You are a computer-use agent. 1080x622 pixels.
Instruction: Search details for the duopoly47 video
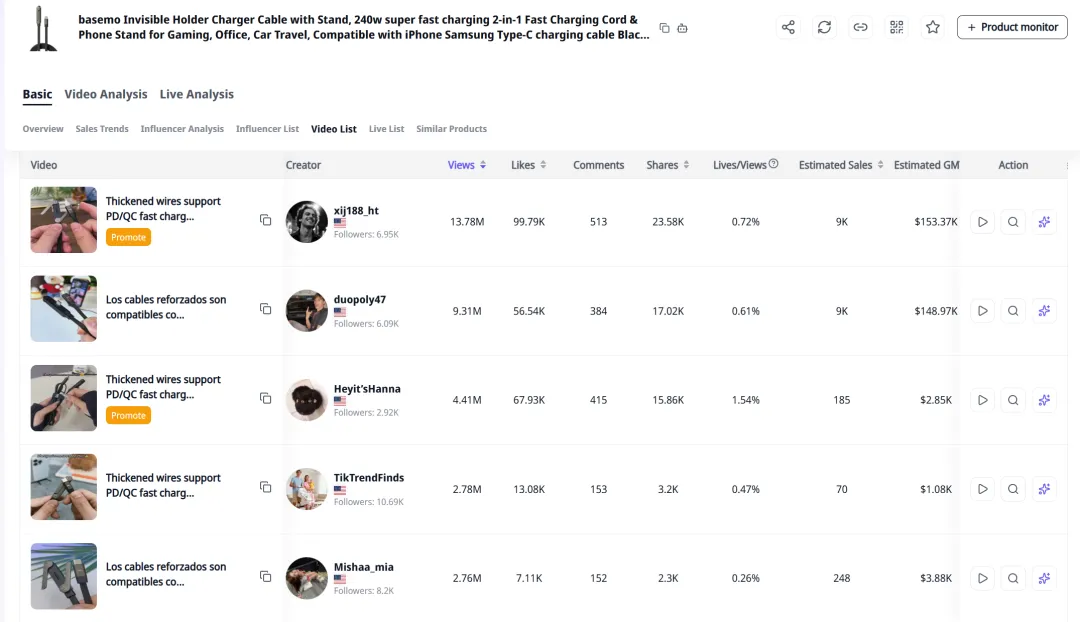[1013, 311]
